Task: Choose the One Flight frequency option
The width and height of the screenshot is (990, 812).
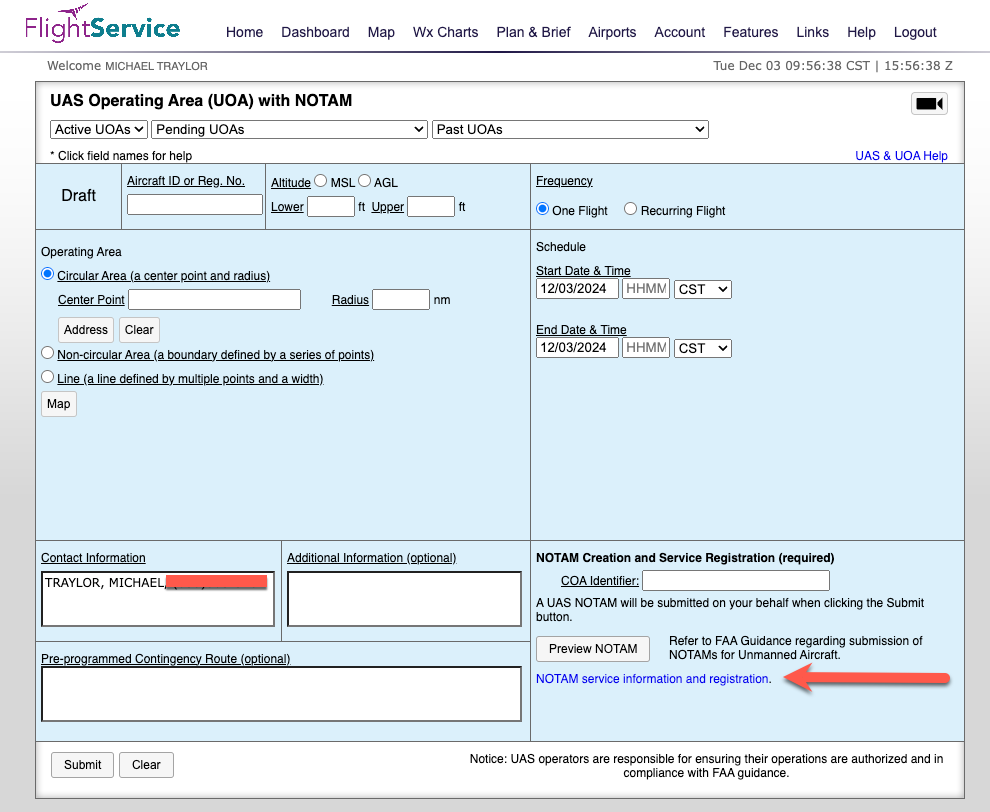Action: pyautogui.click(x=542, y=209)
